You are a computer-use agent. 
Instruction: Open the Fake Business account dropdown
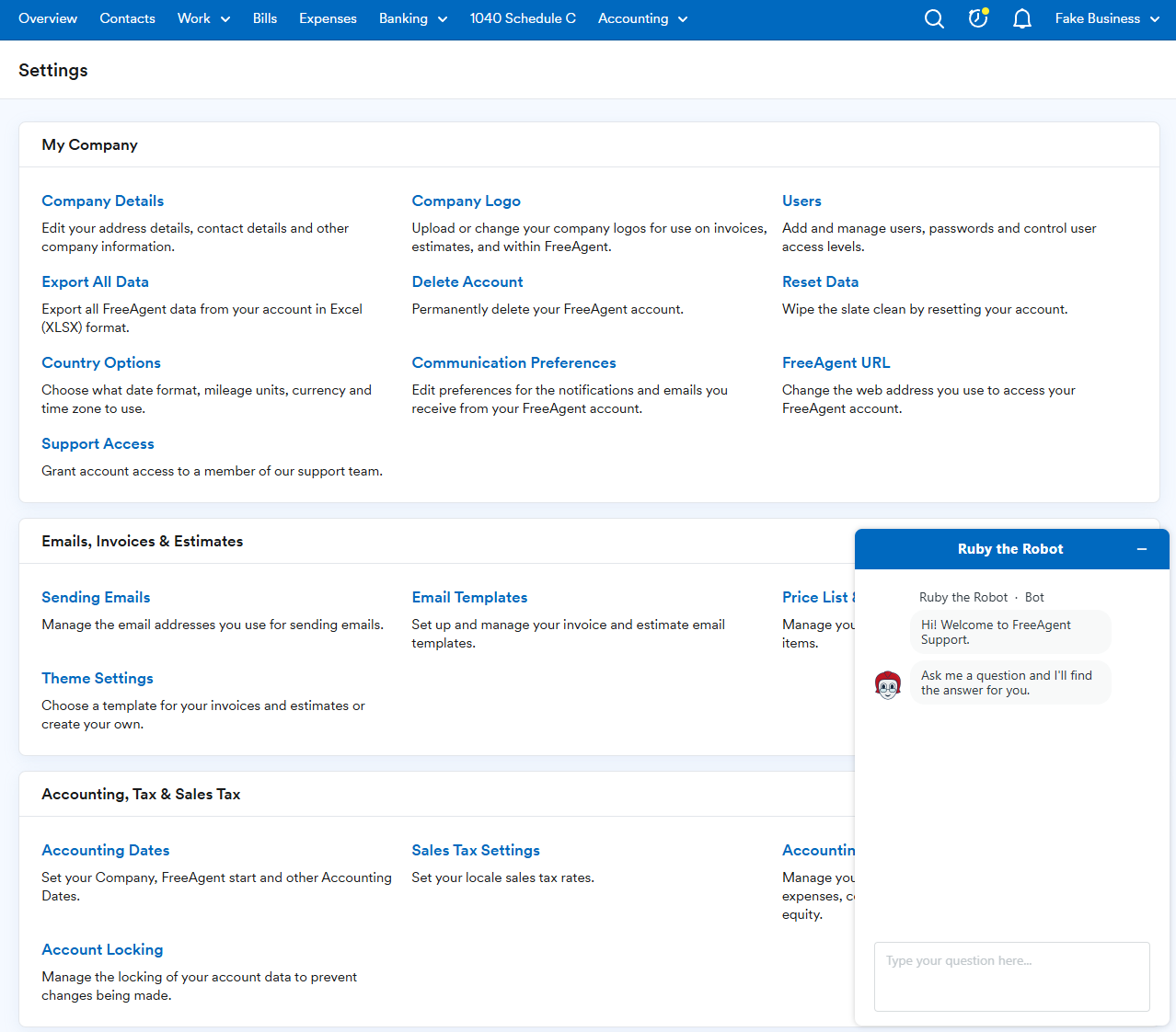click(1107, 18)
